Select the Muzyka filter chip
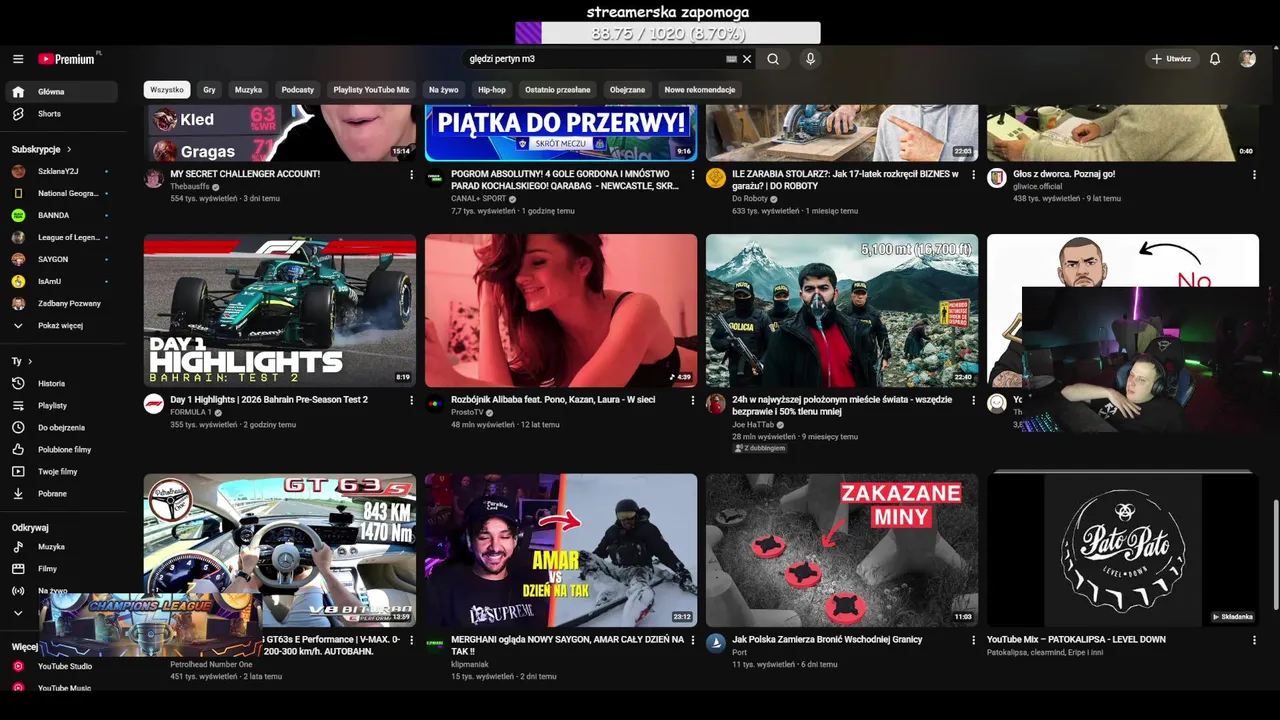The width and height of the screenshot is (1280, 720). coord(248,90)
